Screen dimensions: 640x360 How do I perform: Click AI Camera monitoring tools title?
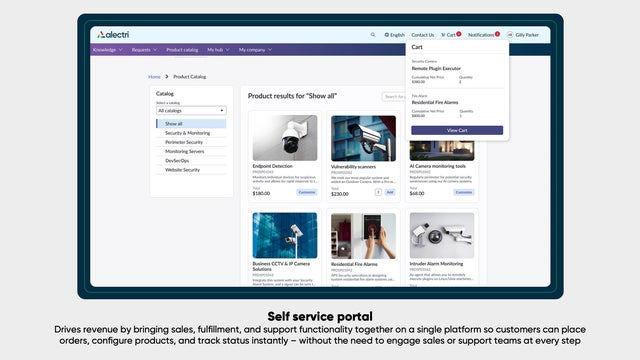[x=438, y=166]
